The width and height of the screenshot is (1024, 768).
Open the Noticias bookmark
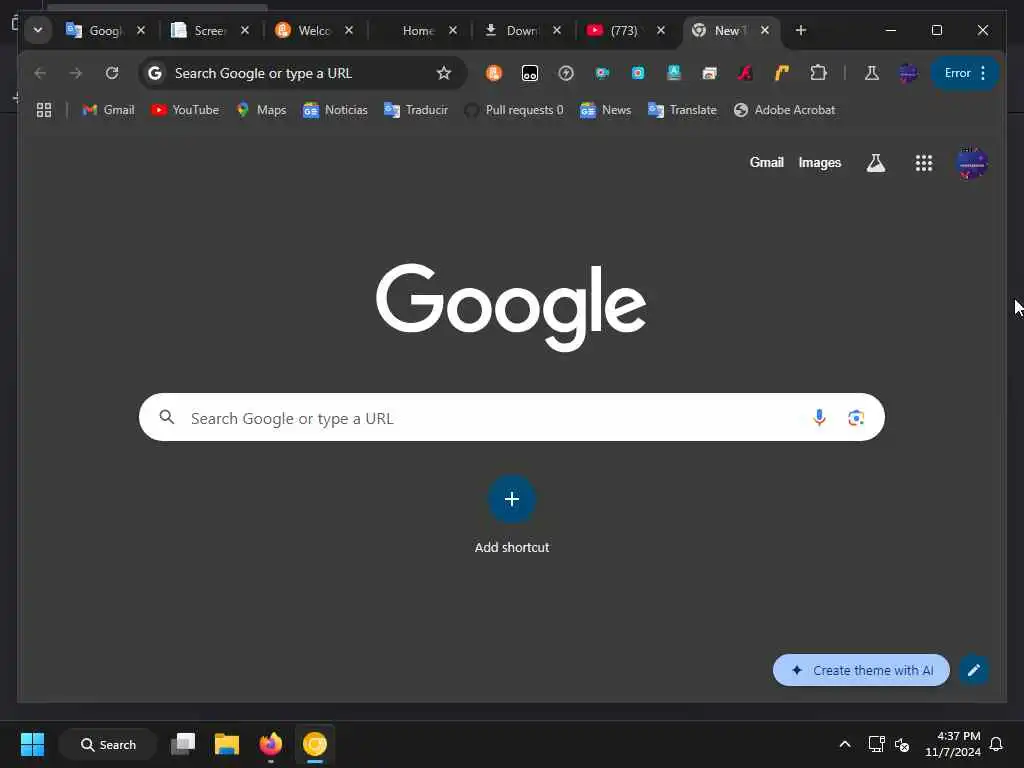point(336,110)
